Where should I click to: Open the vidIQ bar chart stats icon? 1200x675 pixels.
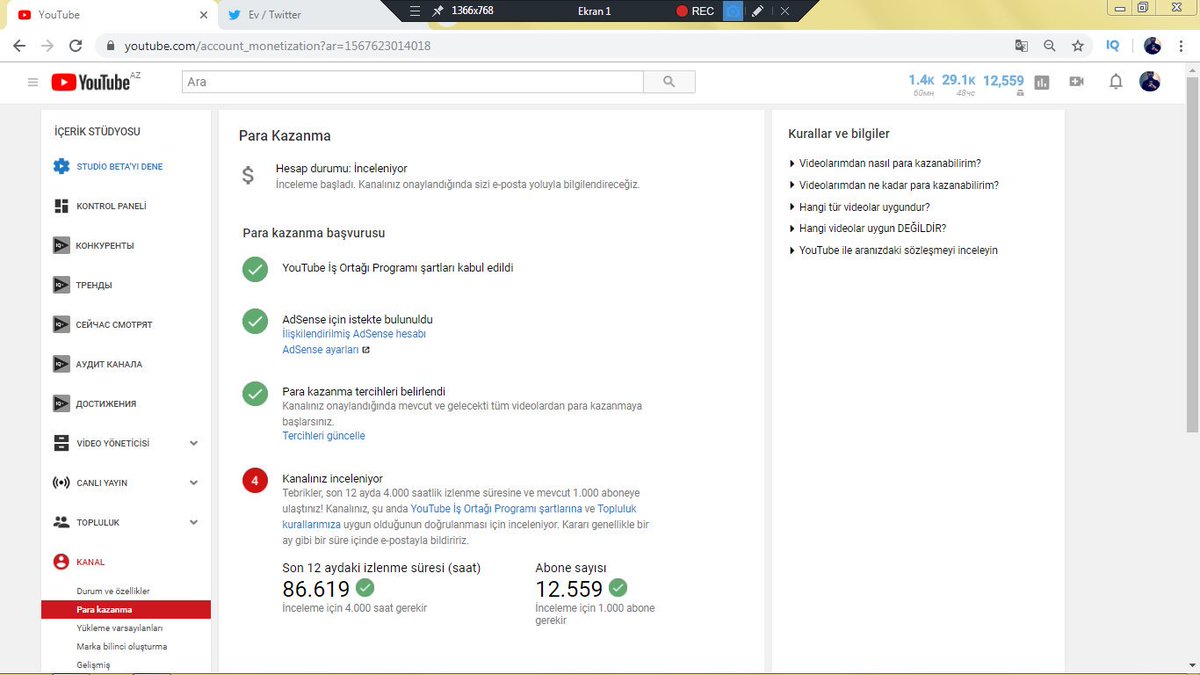click(1042, 82)
